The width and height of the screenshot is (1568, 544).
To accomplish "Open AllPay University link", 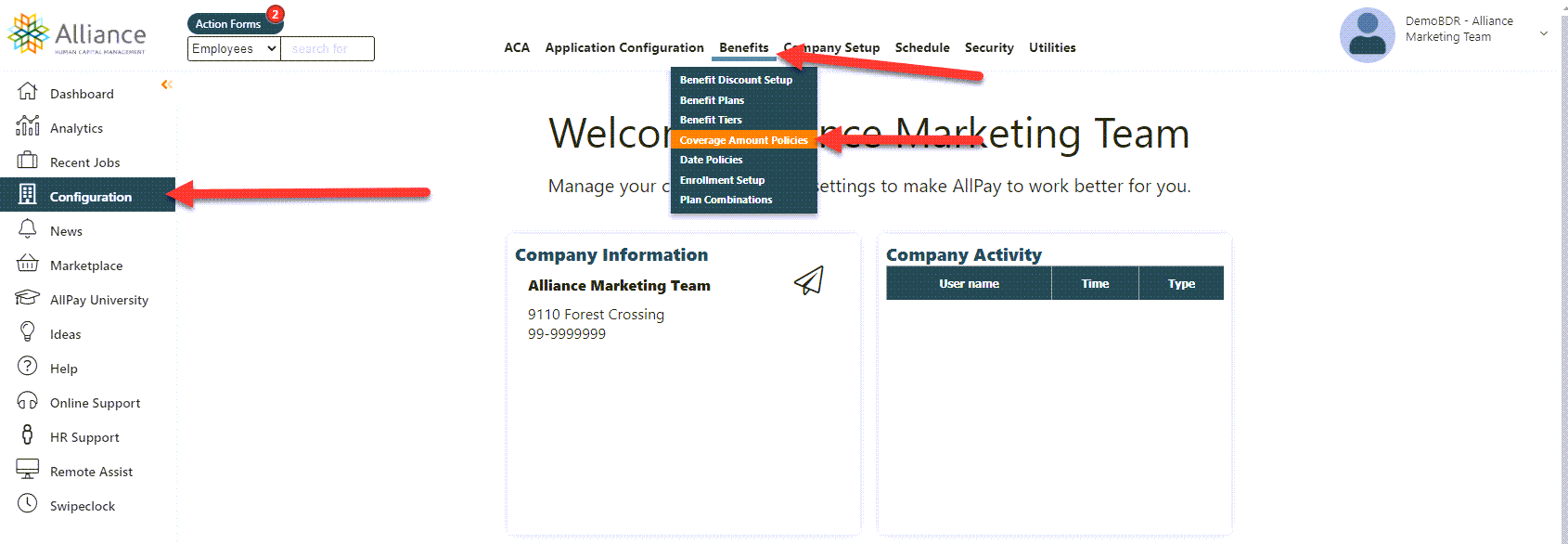I will [x=99, y=300].
